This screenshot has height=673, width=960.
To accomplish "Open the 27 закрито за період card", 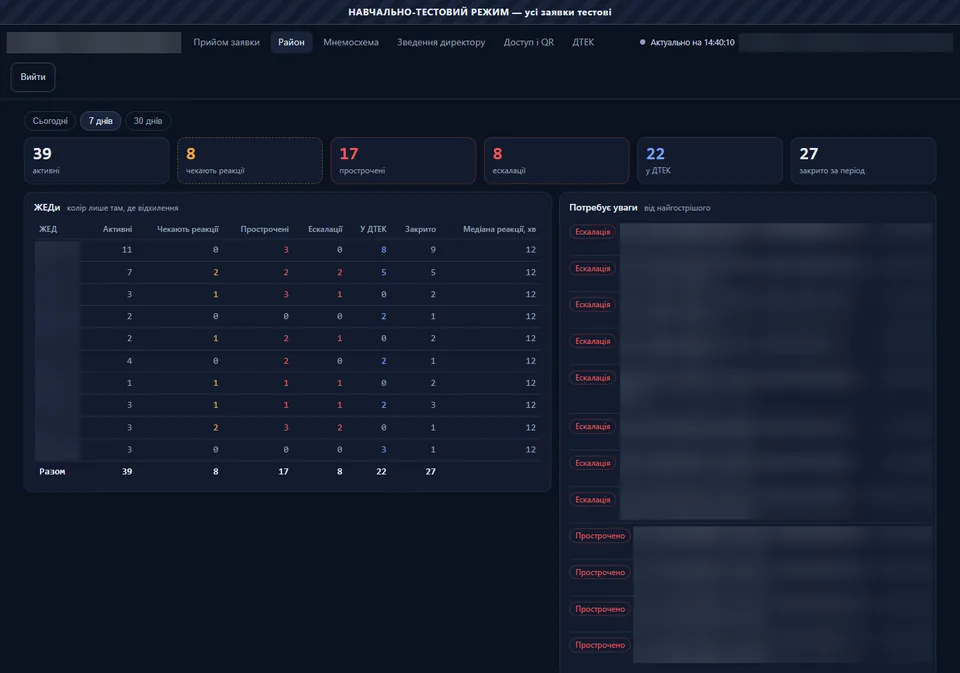I will [x=863, y=160].
